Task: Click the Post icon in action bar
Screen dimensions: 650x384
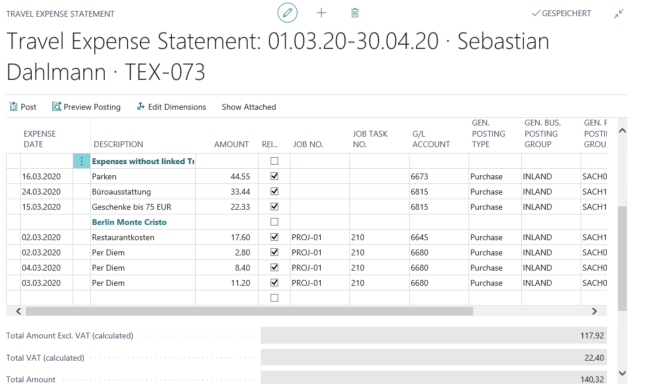Action: (13, 107)
